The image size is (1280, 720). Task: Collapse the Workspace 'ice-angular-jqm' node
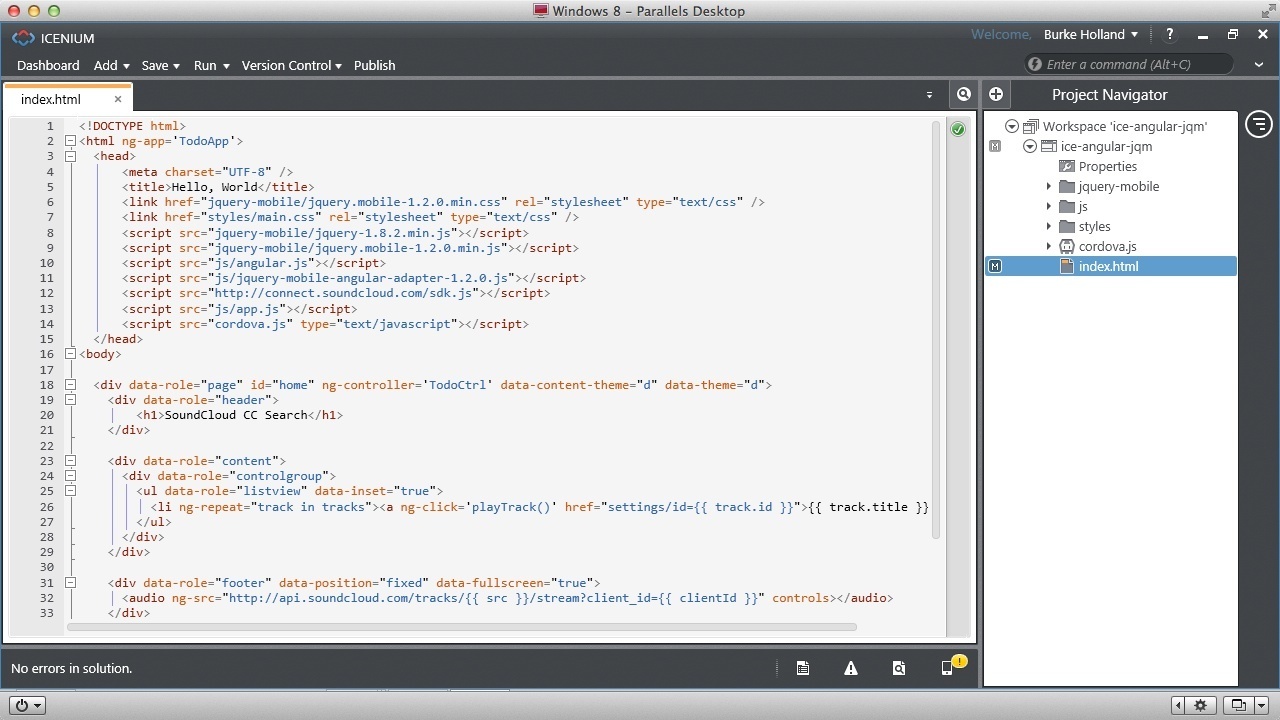1012,126
